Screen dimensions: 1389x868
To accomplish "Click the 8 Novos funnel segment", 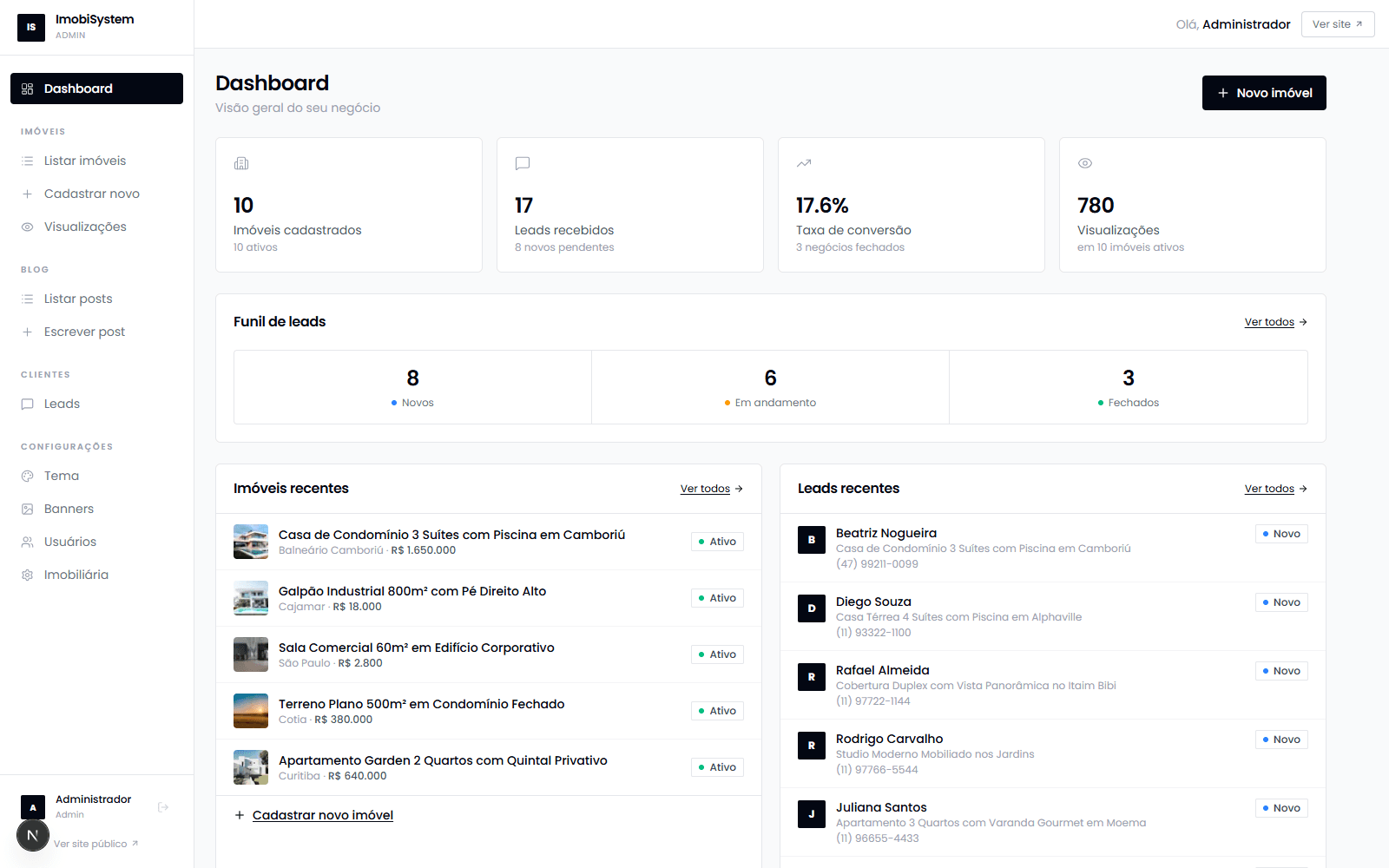I will 412,387.
